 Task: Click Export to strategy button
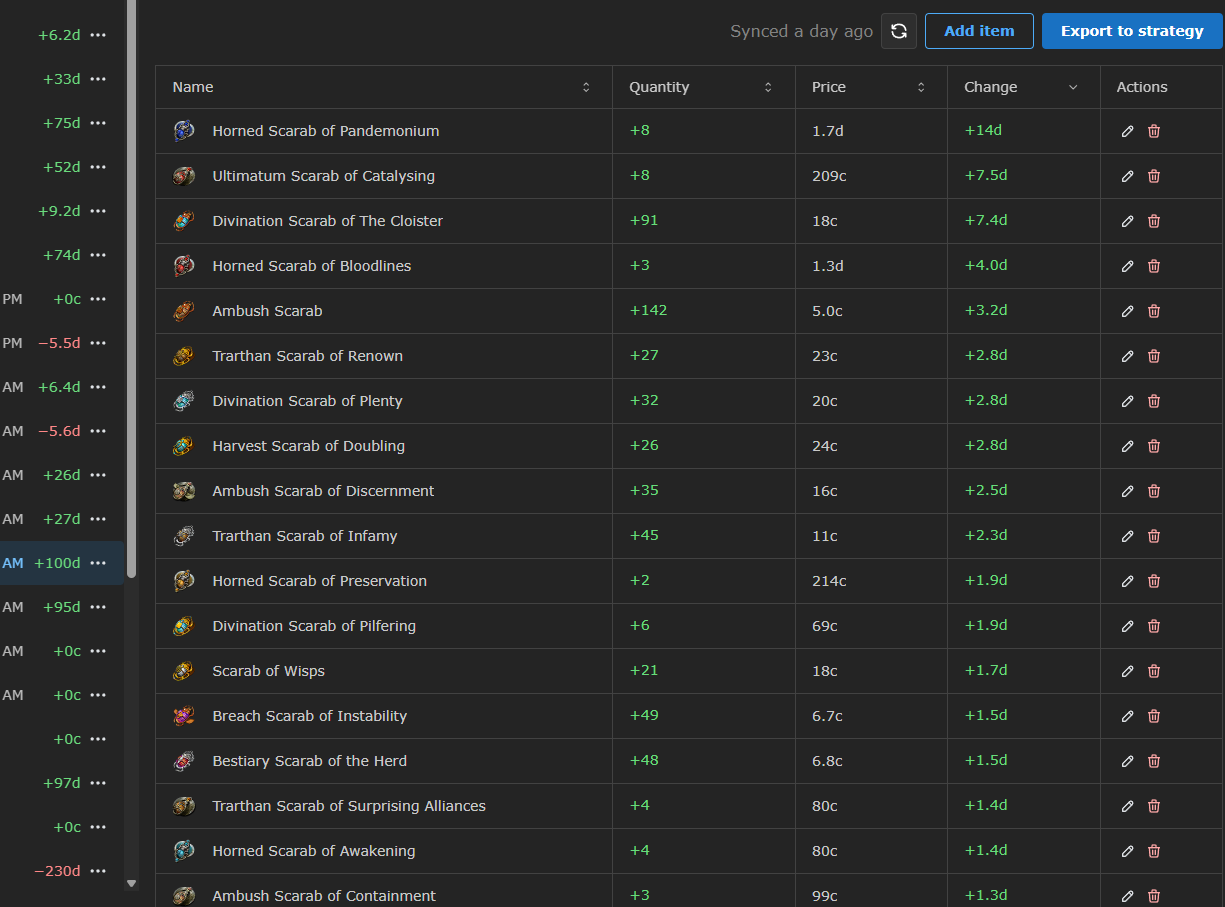click(x=1132, y=31)
